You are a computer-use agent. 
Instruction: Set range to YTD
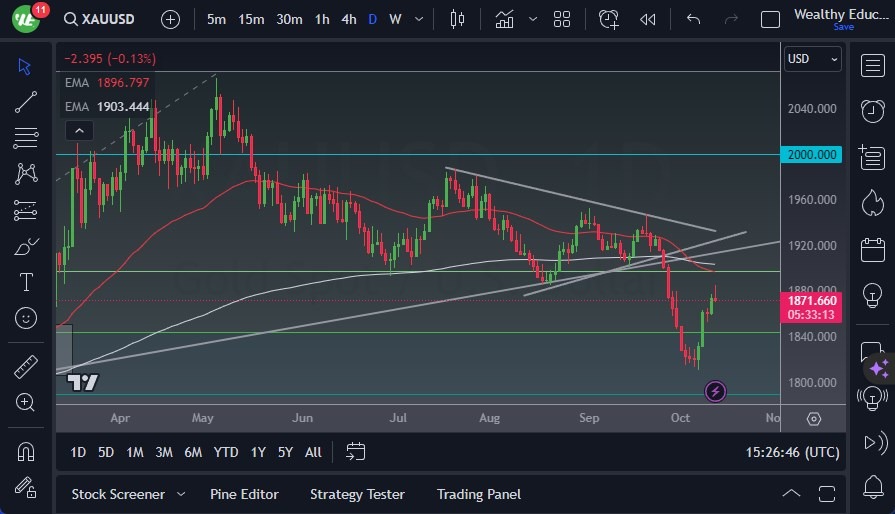click(226, 452)
